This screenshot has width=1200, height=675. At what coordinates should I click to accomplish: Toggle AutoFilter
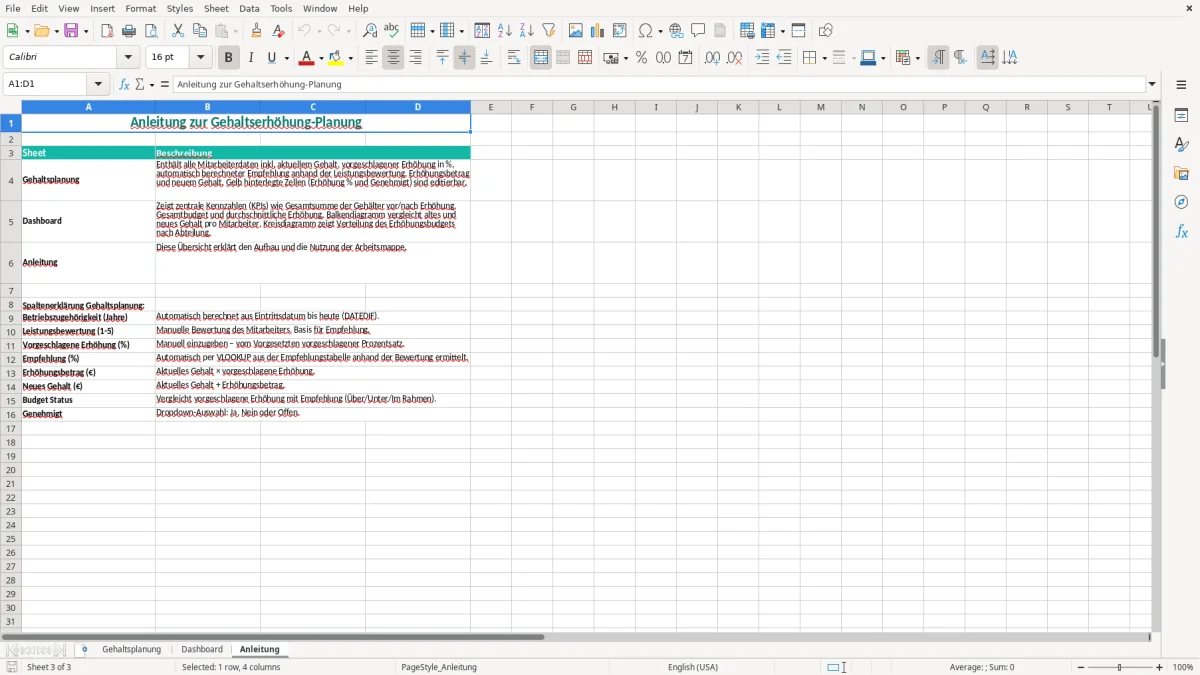pos(548,31)
